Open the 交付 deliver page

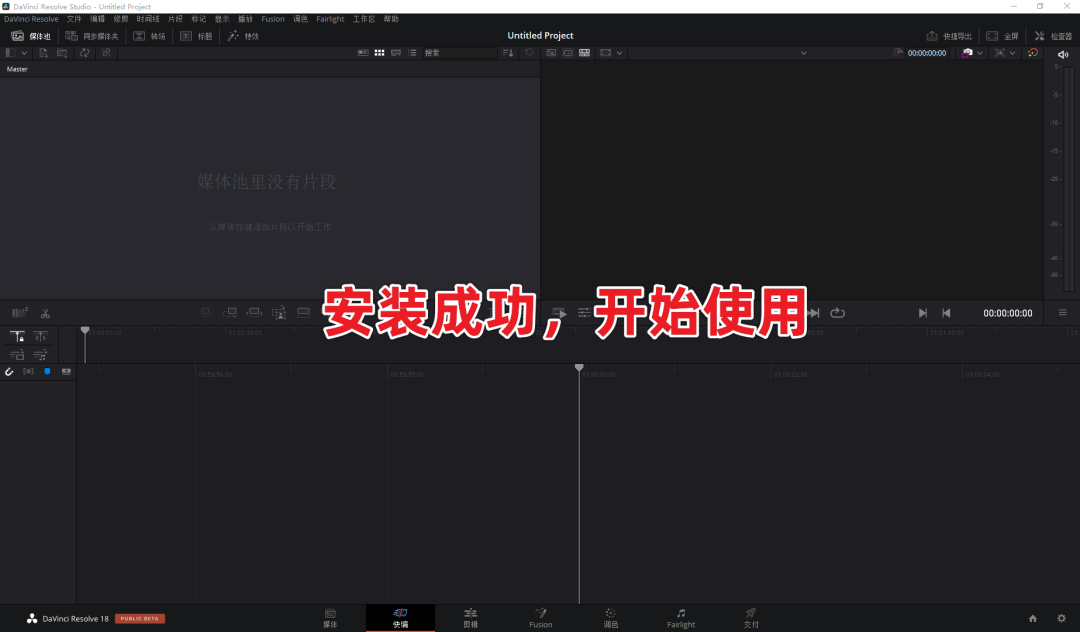click(751, 618)
